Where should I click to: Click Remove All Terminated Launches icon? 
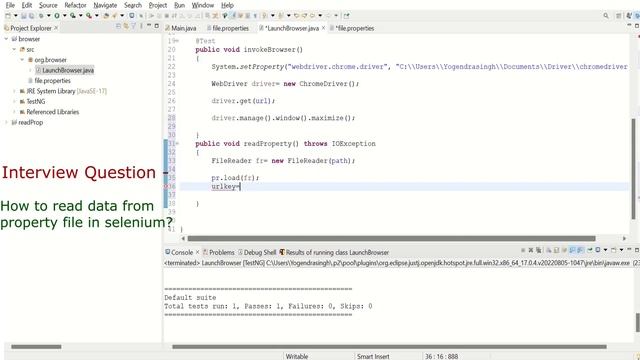click(x=539, y=250)
